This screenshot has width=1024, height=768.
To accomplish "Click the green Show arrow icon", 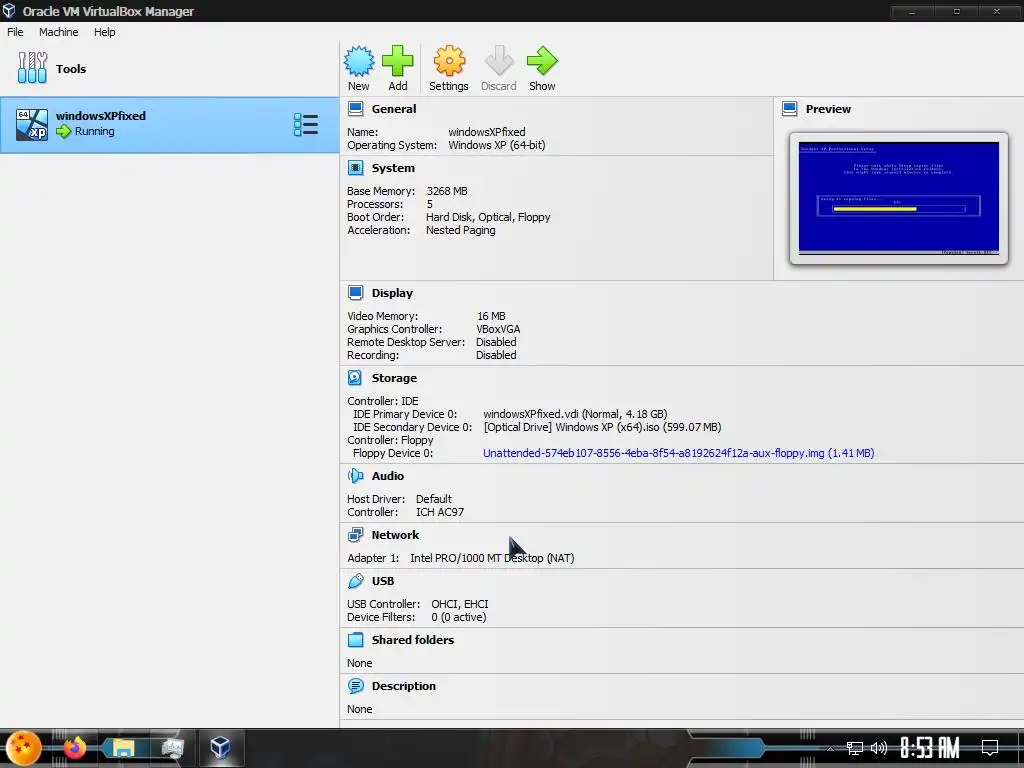I will pos(542,61).
